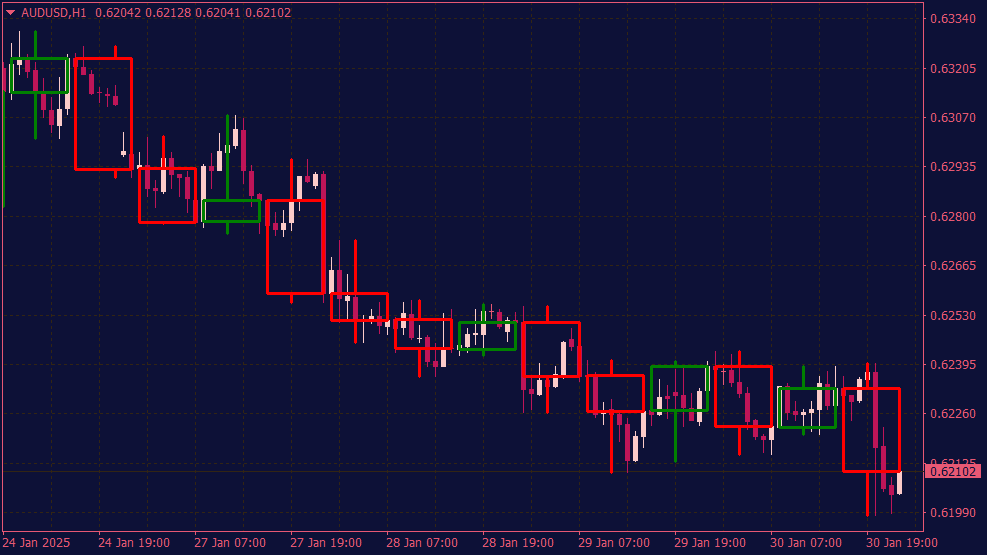Click the 0.61990 price axis label
Image resolution: width=987 pixels, height=555 pixels.
click(953, 512)
